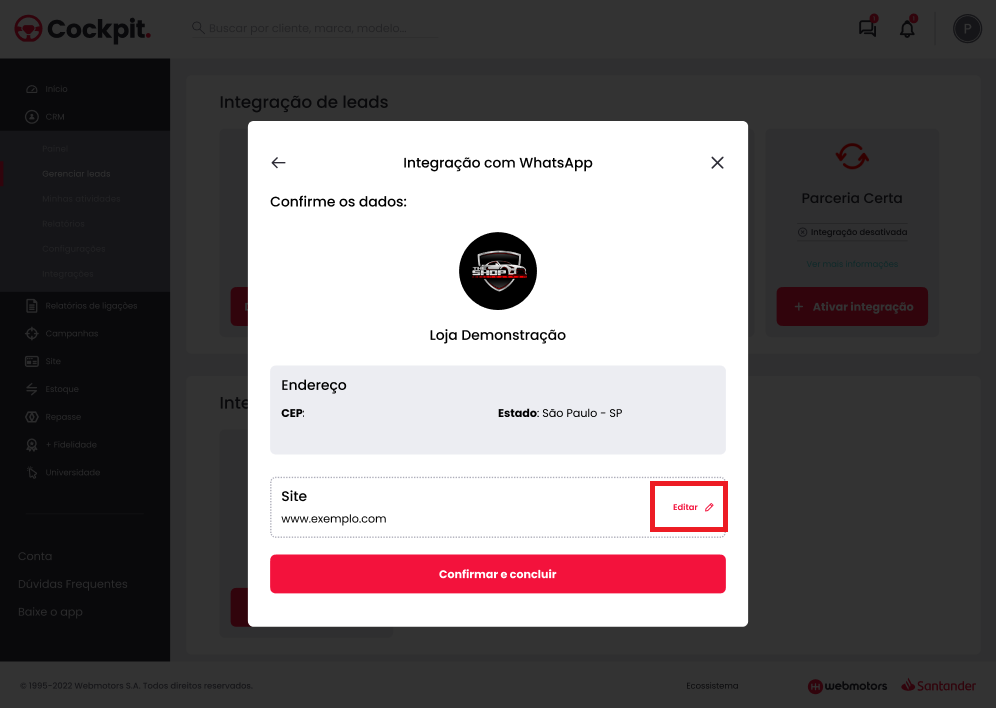Open the notifications bell

click(907, 28)
